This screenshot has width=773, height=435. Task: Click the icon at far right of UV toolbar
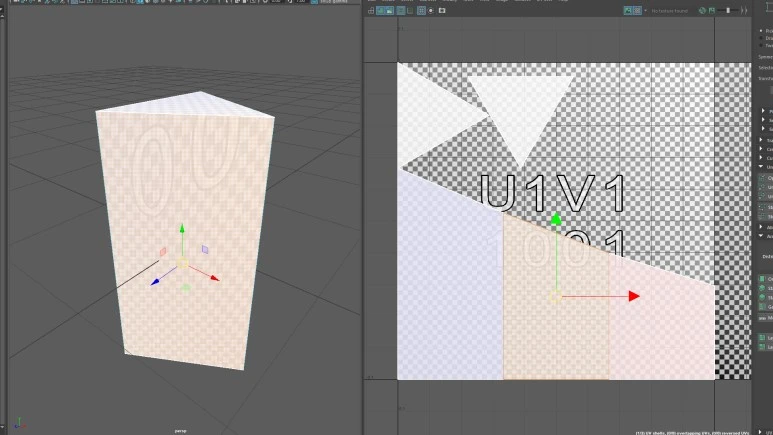[x=744, y=10]
